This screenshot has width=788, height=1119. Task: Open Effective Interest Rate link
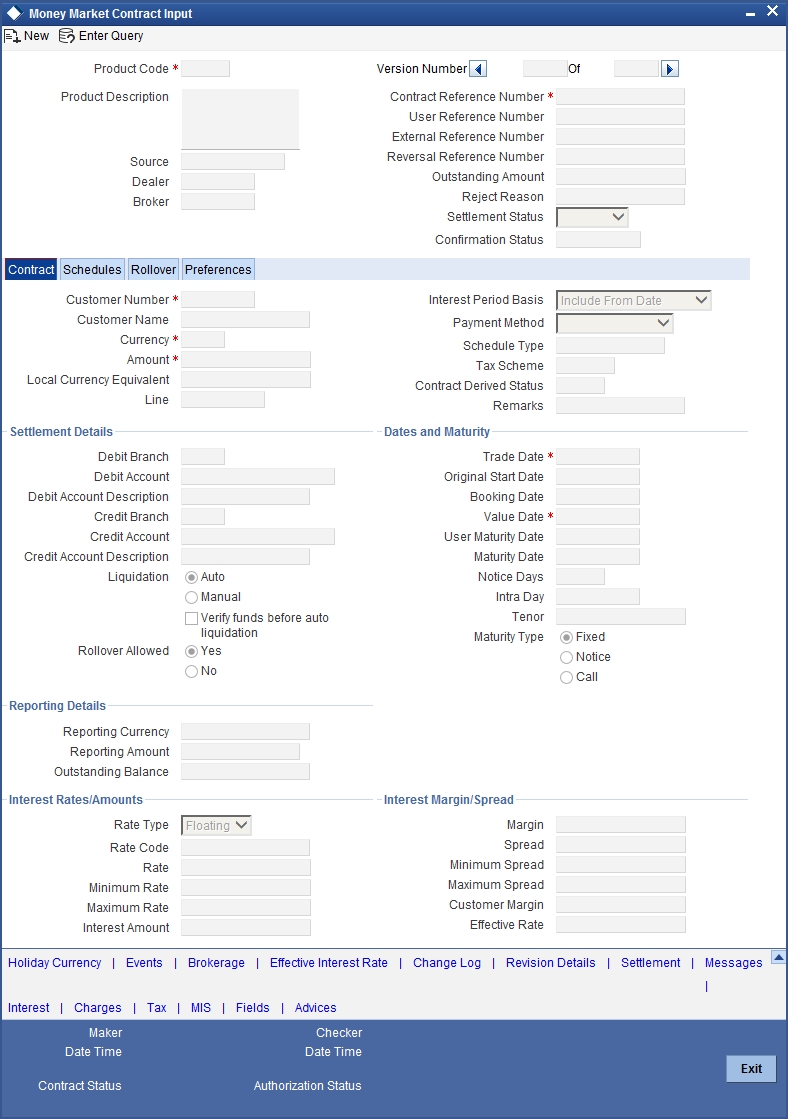coord(328,963)
